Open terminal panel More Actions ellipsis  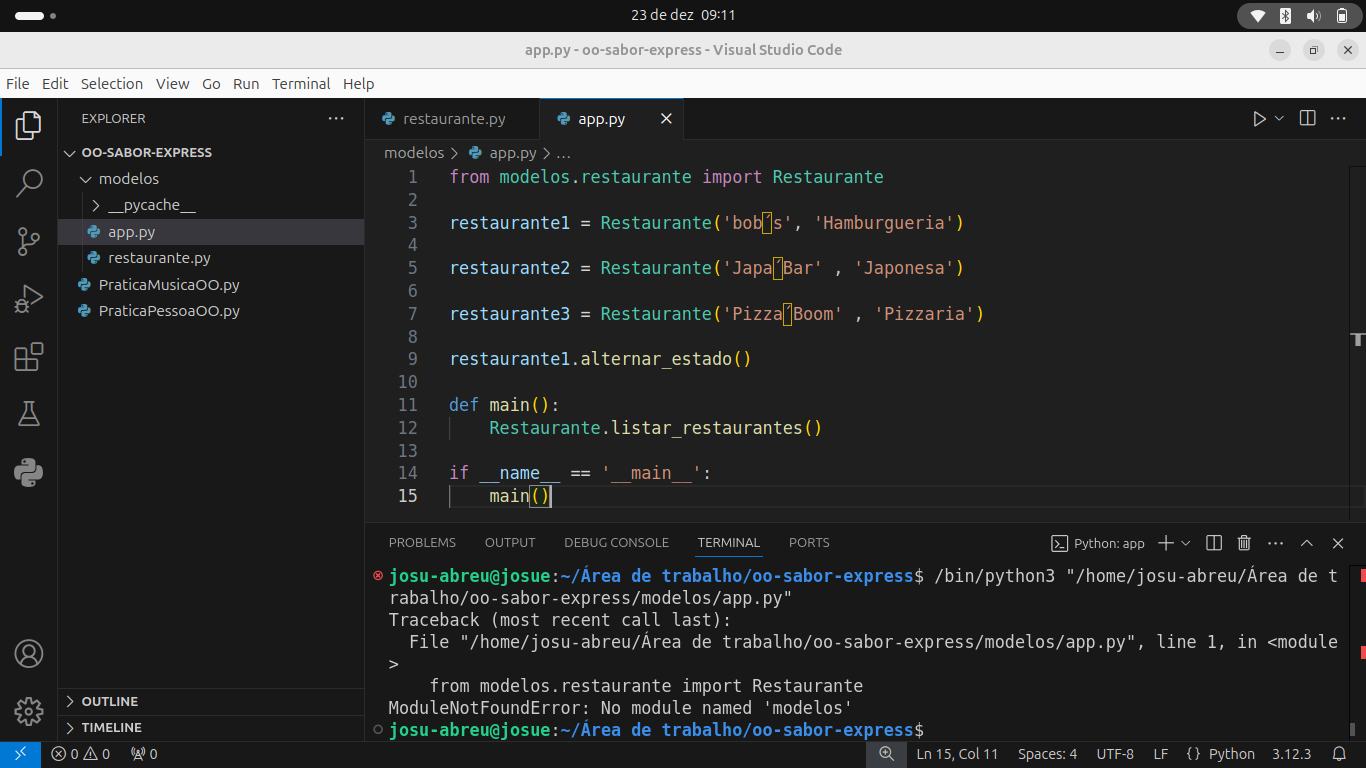click(x=1275, y=543)
